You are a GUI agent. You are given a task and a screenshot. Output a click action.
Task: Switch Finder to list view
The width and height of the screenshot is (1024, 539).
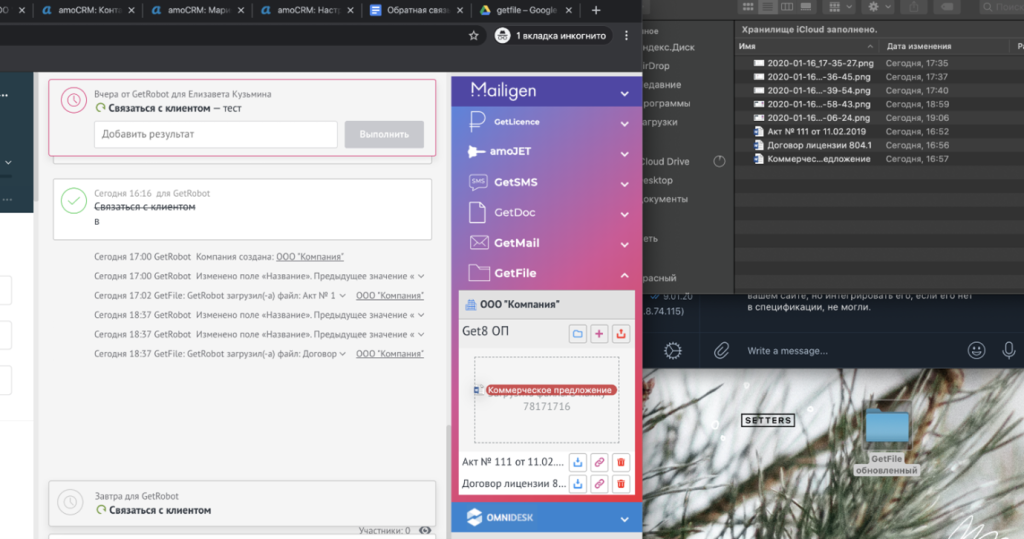tap(767, 7)
